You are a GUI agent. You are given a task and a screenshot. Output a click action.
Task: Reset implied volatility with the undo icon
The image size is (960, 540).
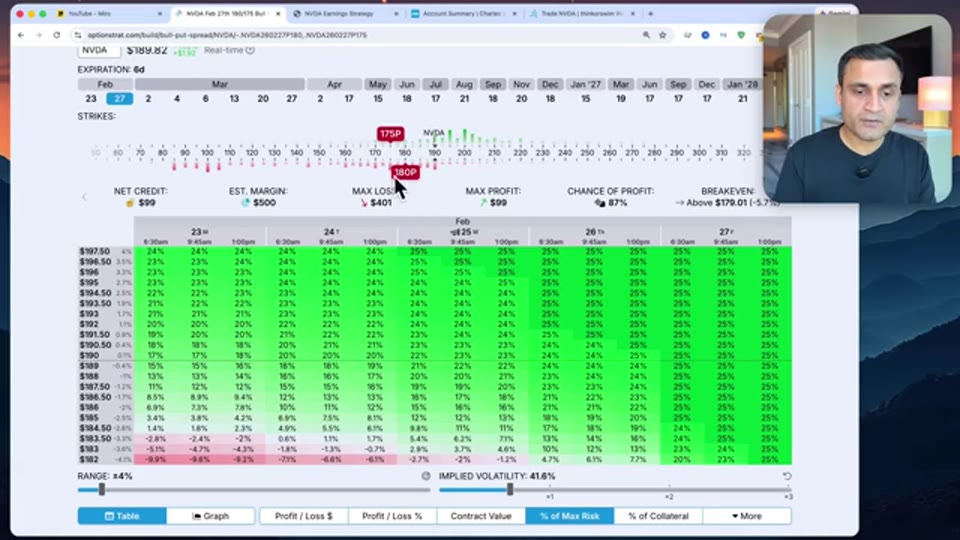pyautogui.click(x=787, y=476)
